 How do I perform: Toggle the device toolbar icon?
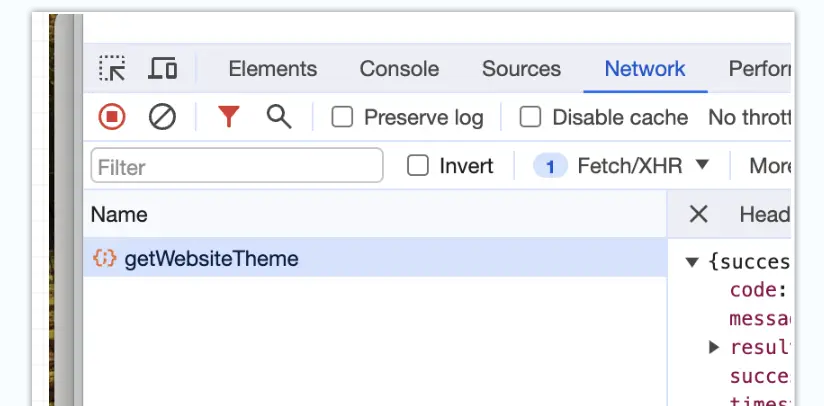(163, 69)
